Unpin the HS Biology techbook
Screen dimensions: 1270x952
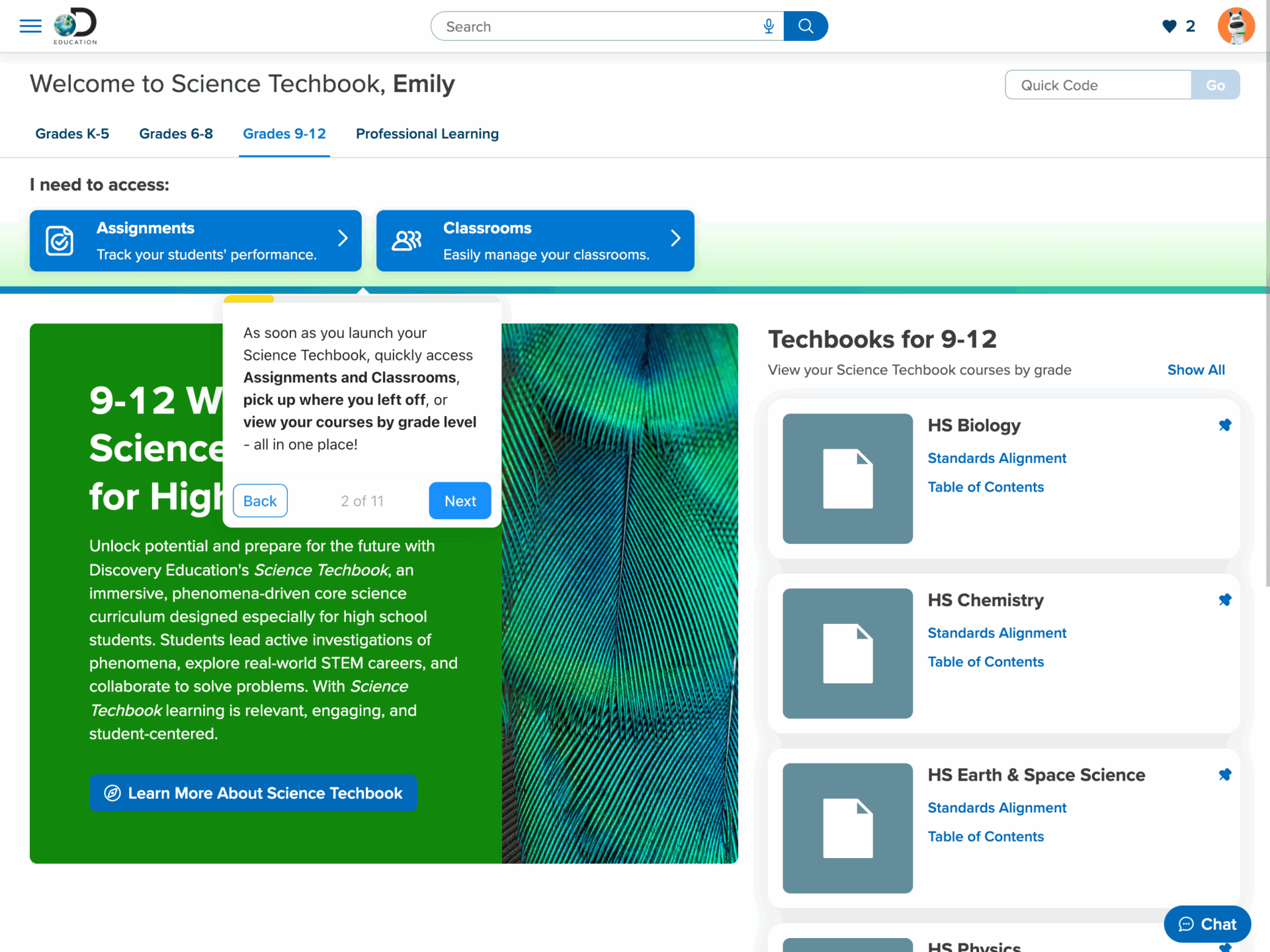pos(1226,425)
